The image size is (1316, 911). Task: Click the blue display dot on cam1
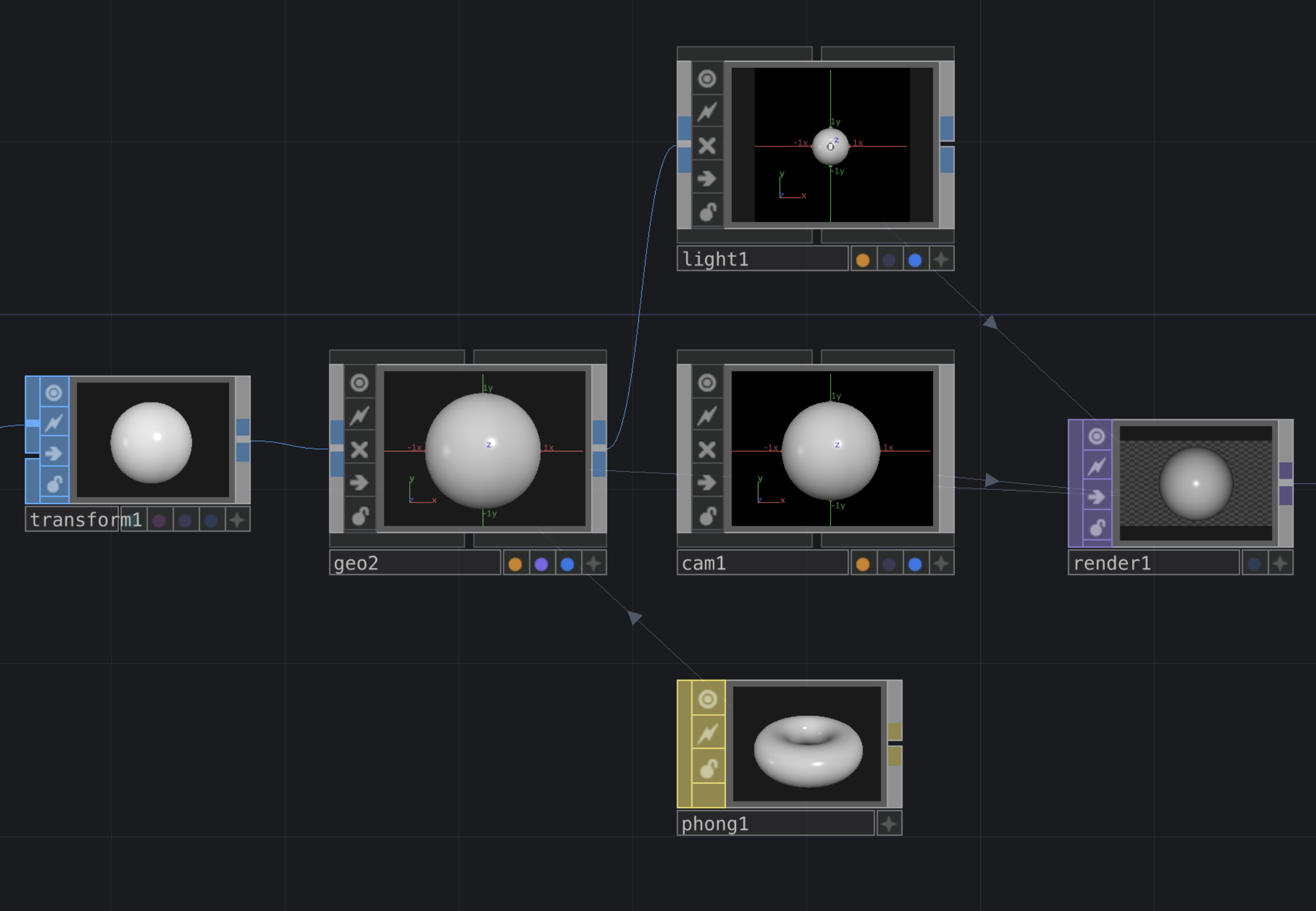pyautogui.click(x=915, y=563)
